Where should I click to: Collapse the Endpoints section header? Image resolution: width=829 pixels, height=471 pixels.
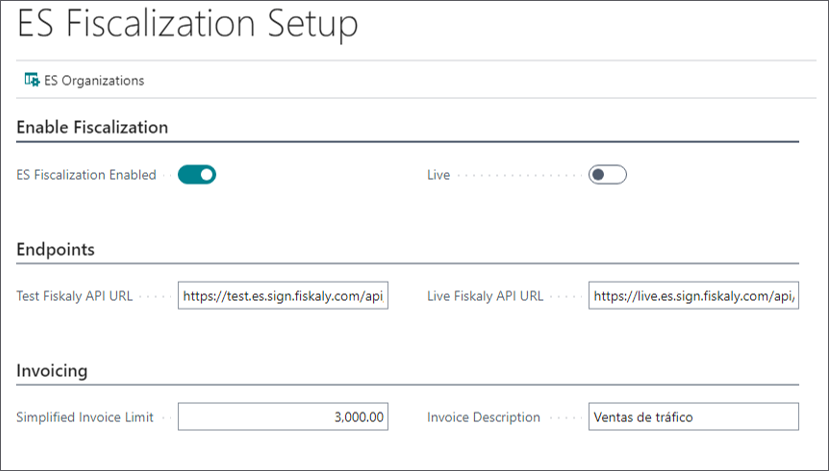click(56, 249)
